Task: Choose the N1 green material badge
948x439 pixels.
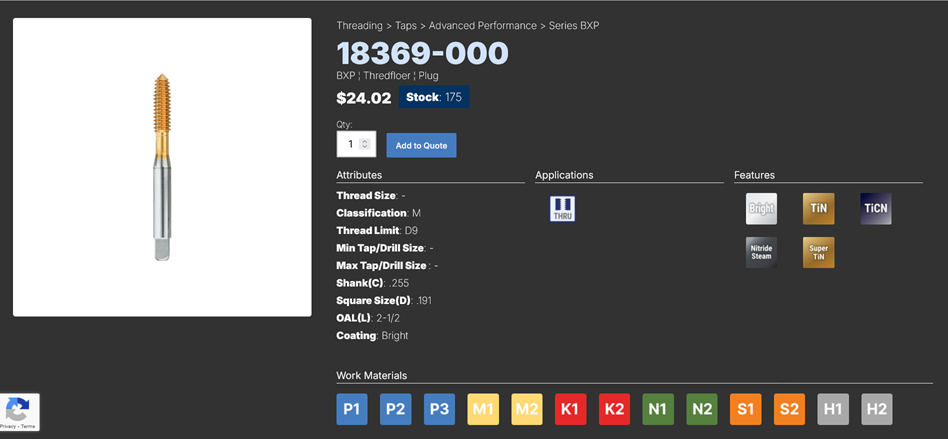Action: click(x=657, y=408)
